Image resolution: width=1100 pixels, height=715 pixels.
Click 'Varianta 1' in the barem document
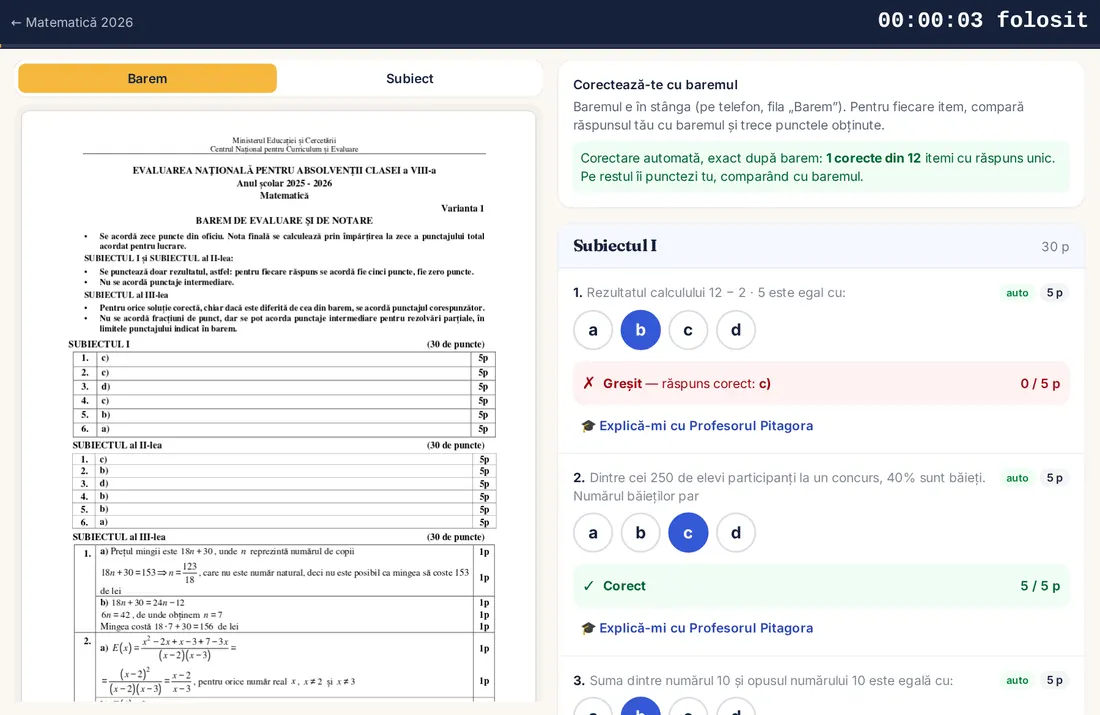pos(462,208)
